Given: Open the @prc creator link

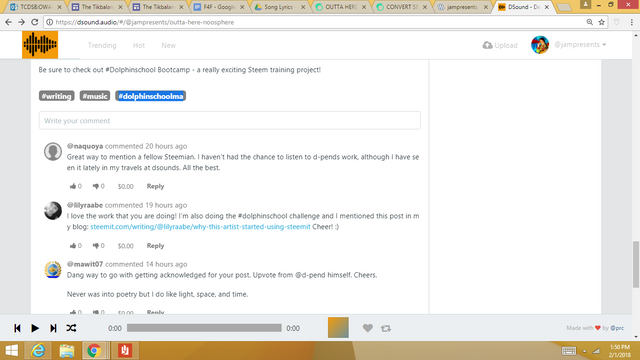Looking at the screenshot, I should [617, 328].
